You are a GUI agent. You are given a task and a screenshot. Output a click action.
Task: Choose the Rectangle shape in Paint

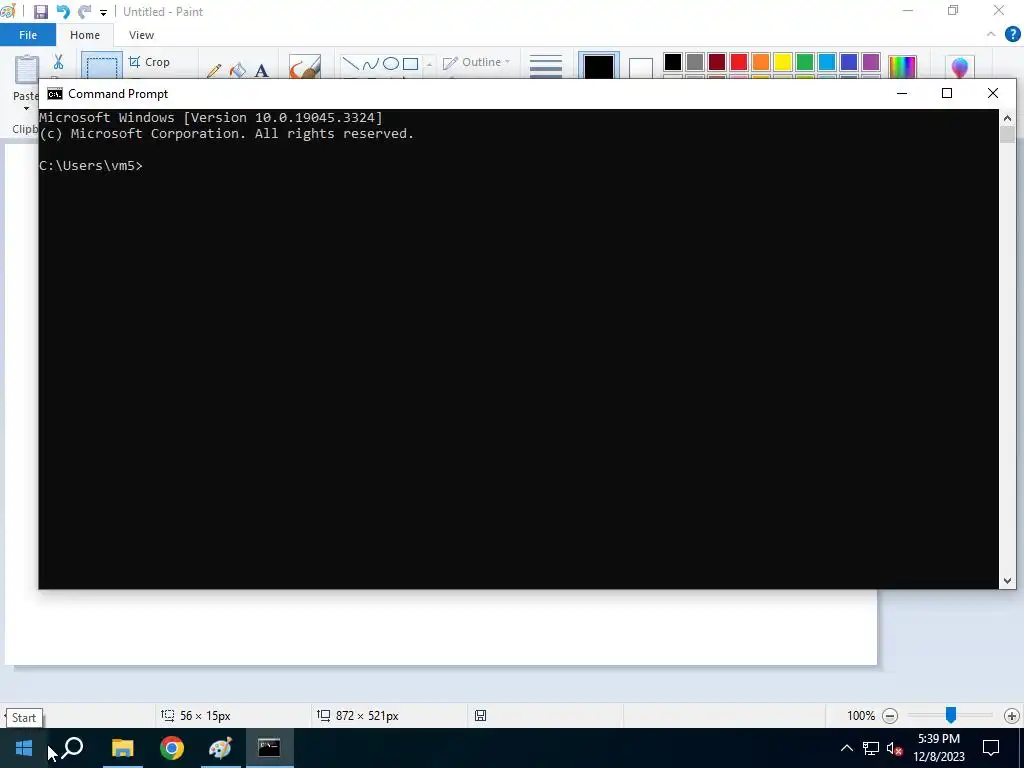(x=411, y=63)
